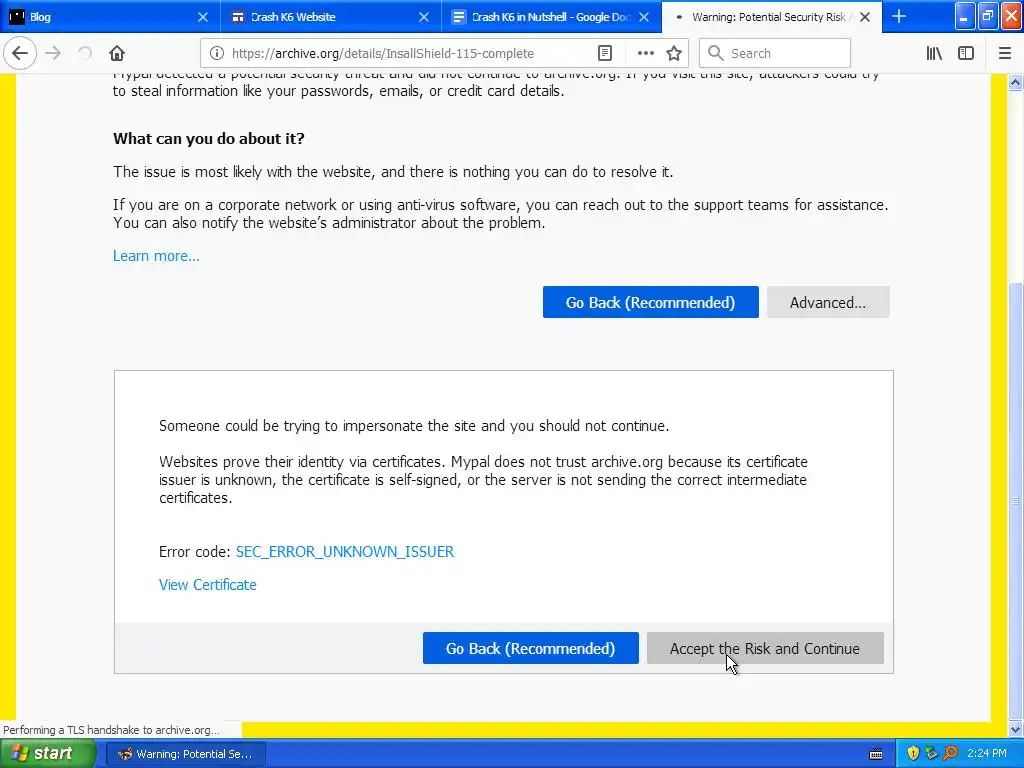Show site information icon in address bar
1024x768 pixels.
coord(217,53)
